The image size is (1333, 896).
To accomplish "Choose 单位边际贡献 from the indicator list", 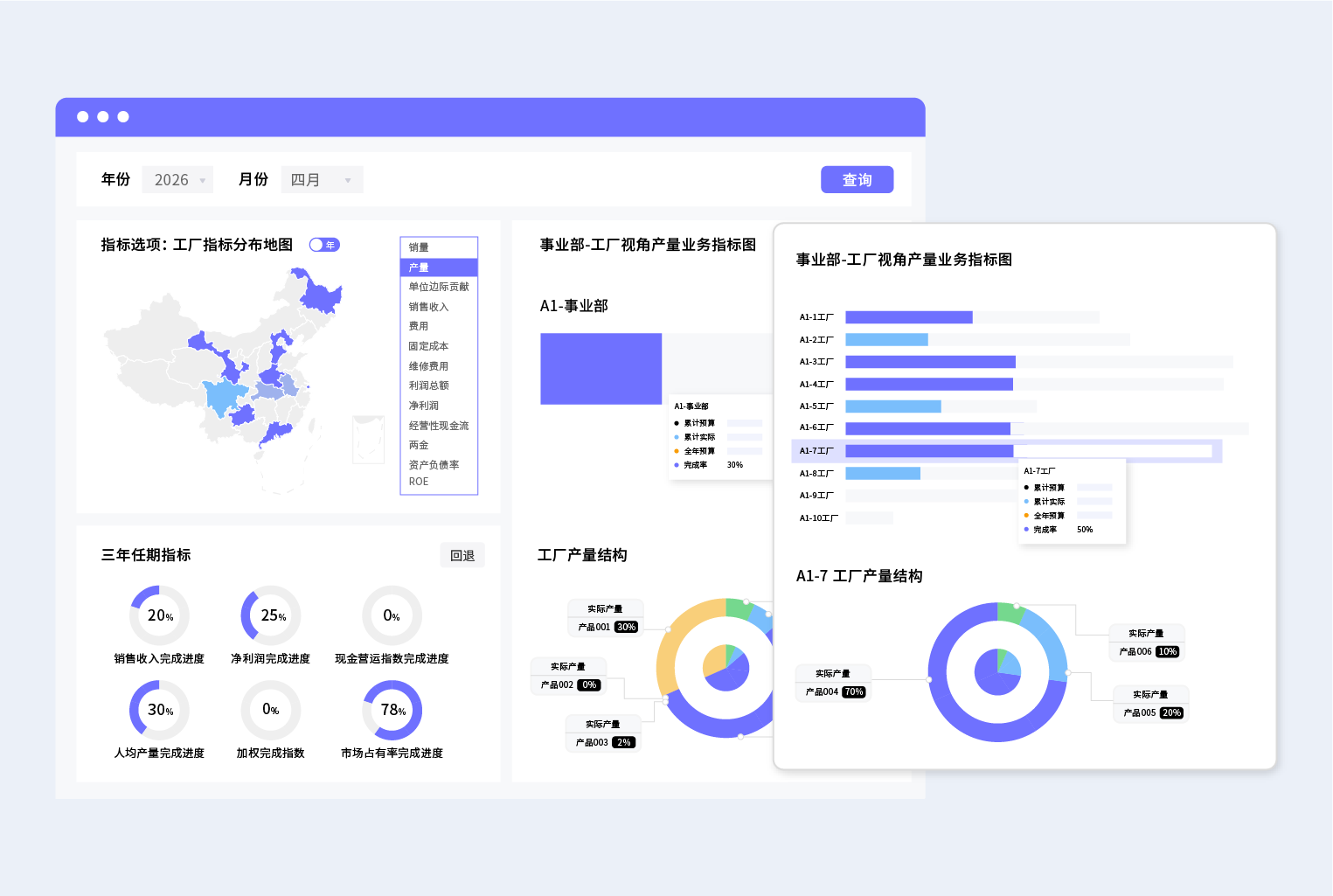I will 439,287.
